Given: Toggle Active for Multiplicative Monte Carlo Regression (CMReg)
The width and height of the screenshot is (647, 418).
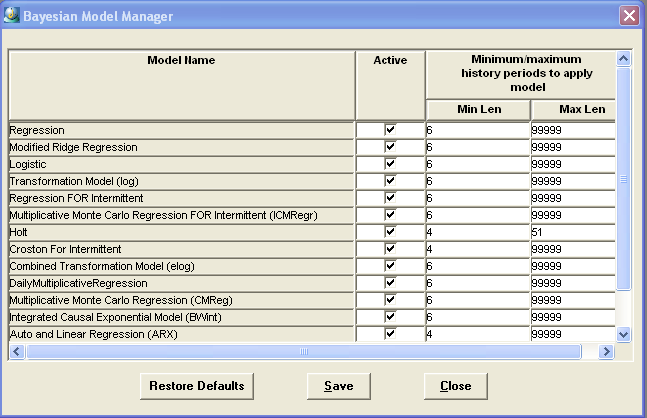Looking at the screenshot, I should (390, 300).
